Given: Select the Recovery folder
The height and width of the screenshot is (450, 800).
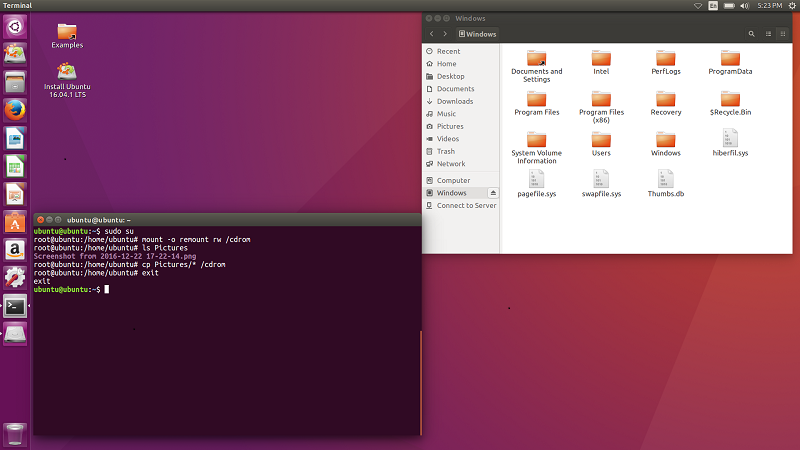Looking at the screenshot, I should pyautogui.click(x=666, y=104).
